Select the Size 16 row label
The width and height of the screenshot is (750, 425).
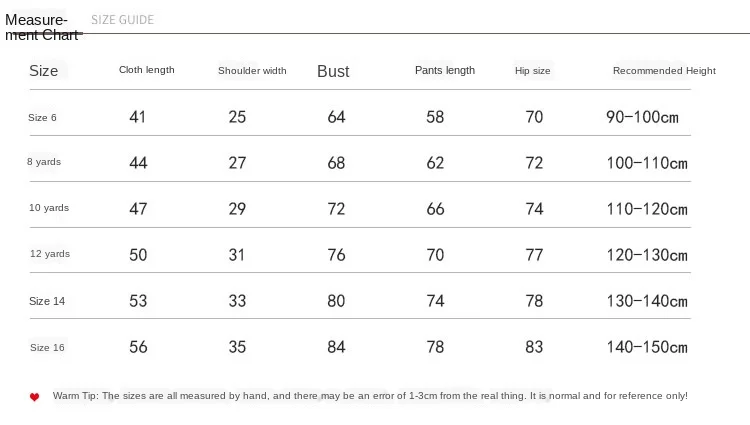(47, 348)
